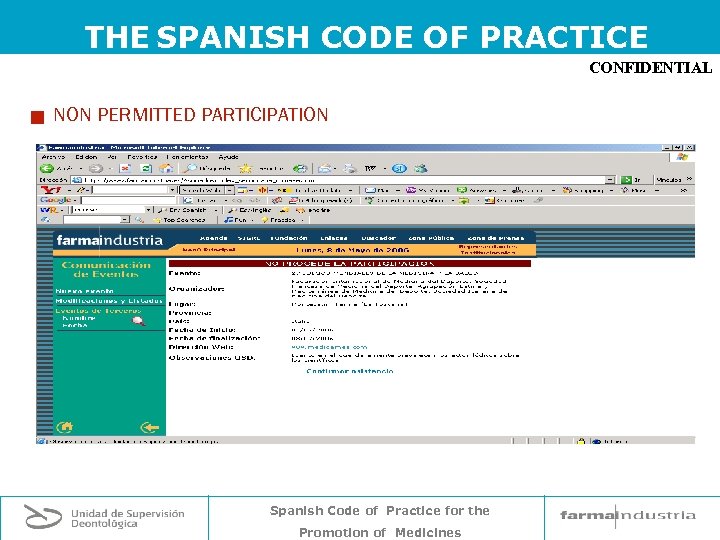Click the Yahoo Shopping icon

pyautogui.click(x=567, y=190)
